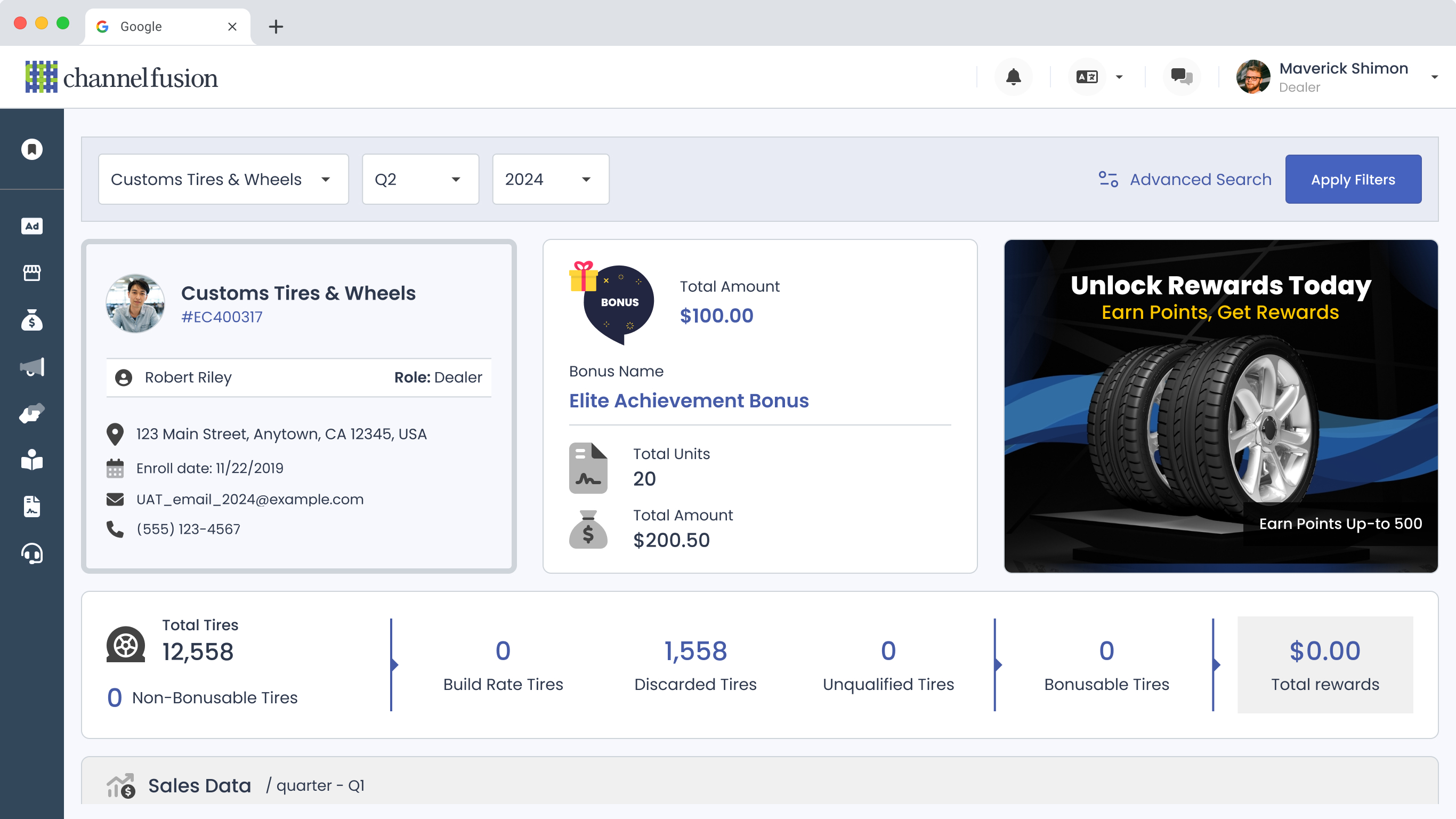
Task: Expand the 2024 year dropdown
Action: tap(550, 179)
